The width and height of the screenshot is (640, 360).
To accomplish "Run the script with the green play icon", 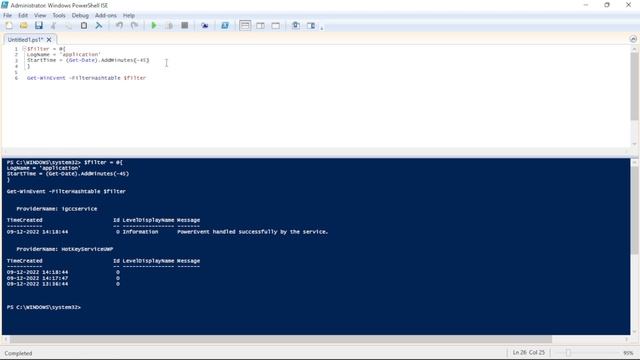I will pos(154,25).
